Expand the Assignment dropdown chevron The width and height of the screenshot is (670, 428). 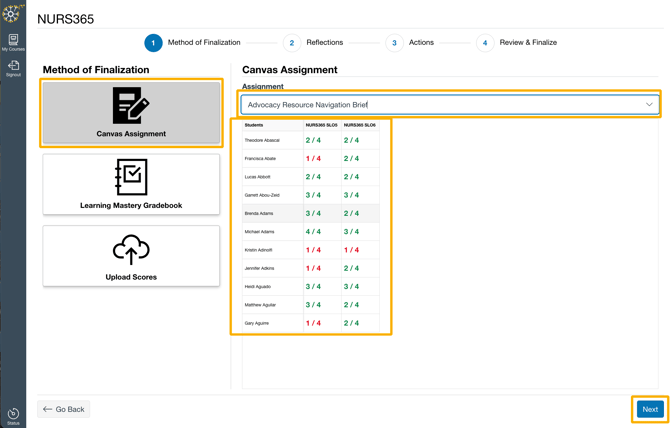click(649, 104)
